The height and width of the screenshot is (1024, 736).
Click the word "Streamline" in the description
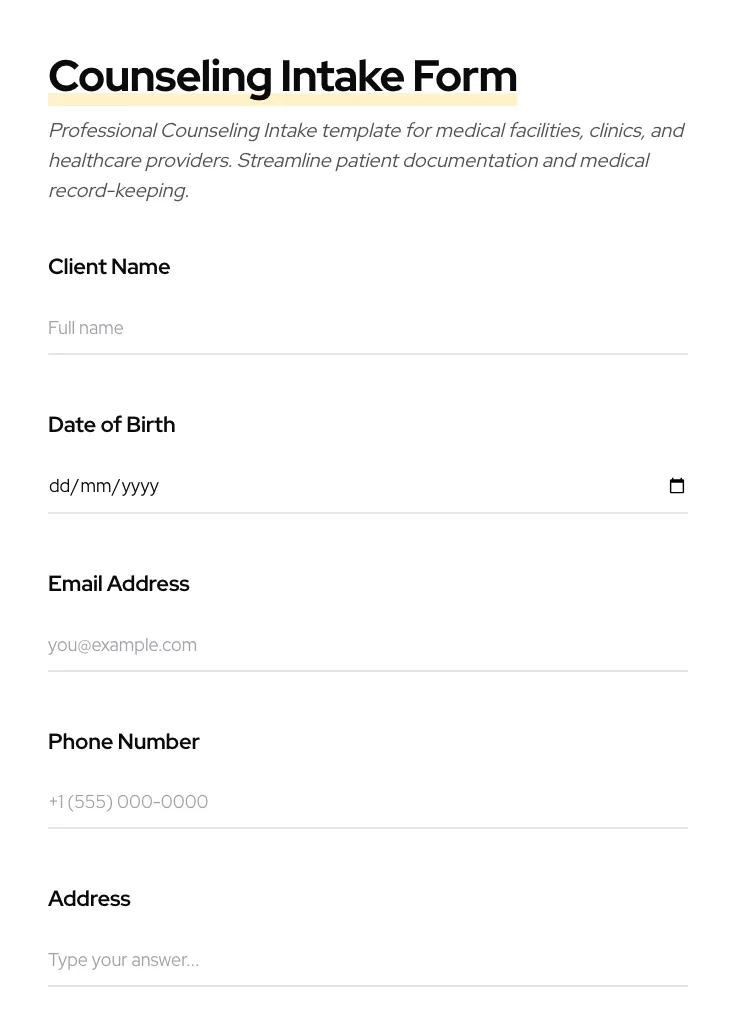(x=283, y=161)
